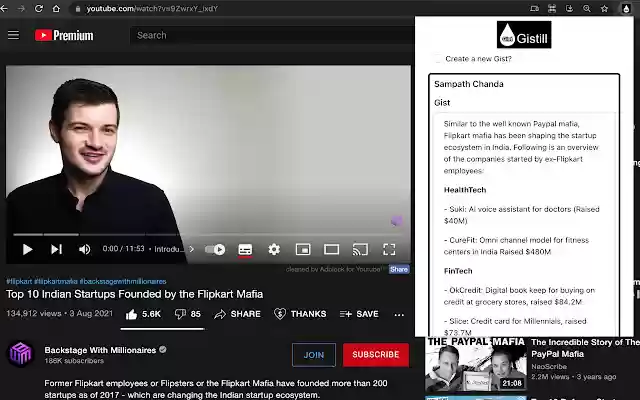Toggle the autoplay switch

[x=215, y=249]
